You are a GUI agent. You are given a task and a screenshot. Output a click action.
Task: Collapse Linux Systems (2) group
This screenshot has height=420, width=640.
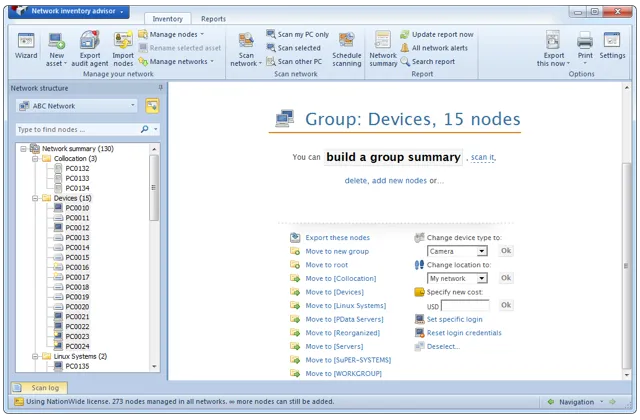pos(35,356)
